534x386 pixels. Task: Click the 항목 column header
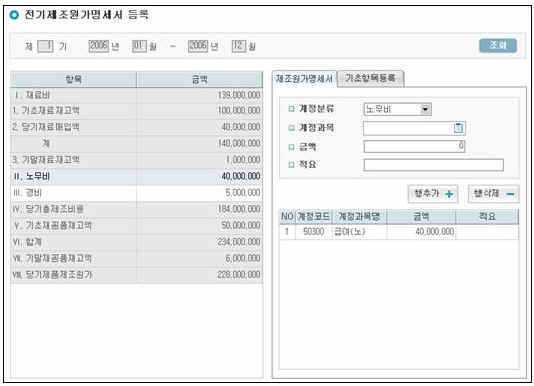point(74,79)
